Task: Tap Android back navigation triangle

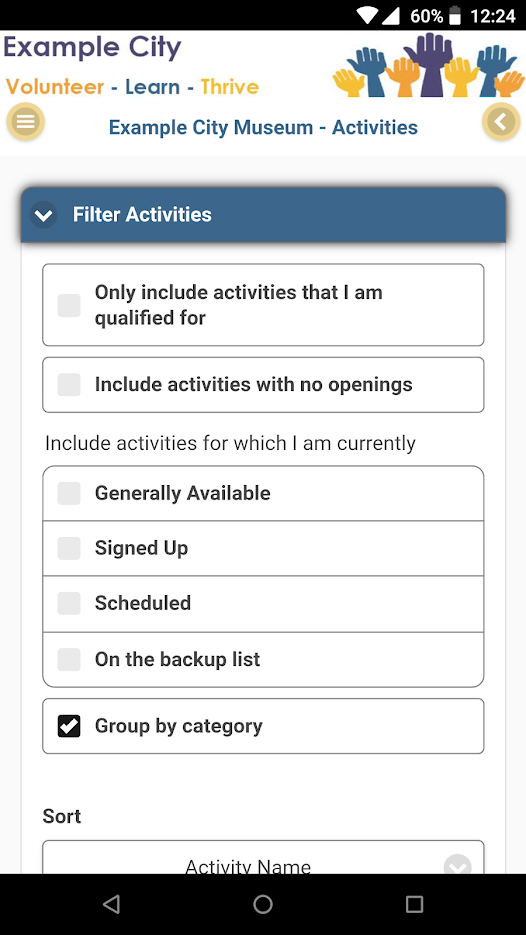Action: [x=111, y=904]
